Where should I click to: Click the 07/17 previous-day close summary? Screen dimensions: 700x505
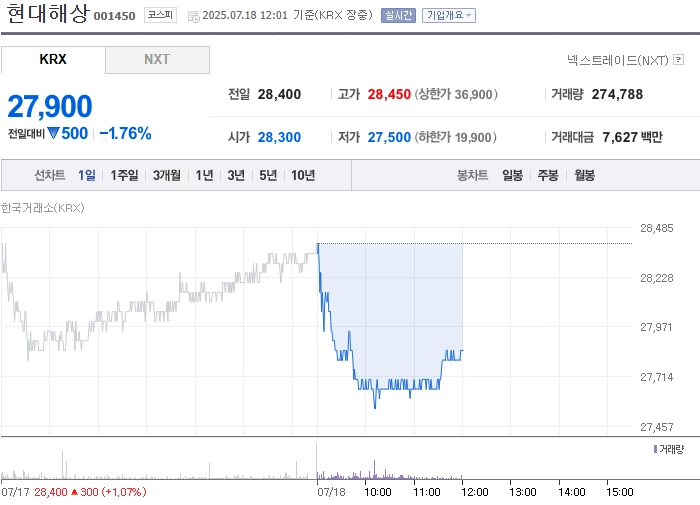74,492
